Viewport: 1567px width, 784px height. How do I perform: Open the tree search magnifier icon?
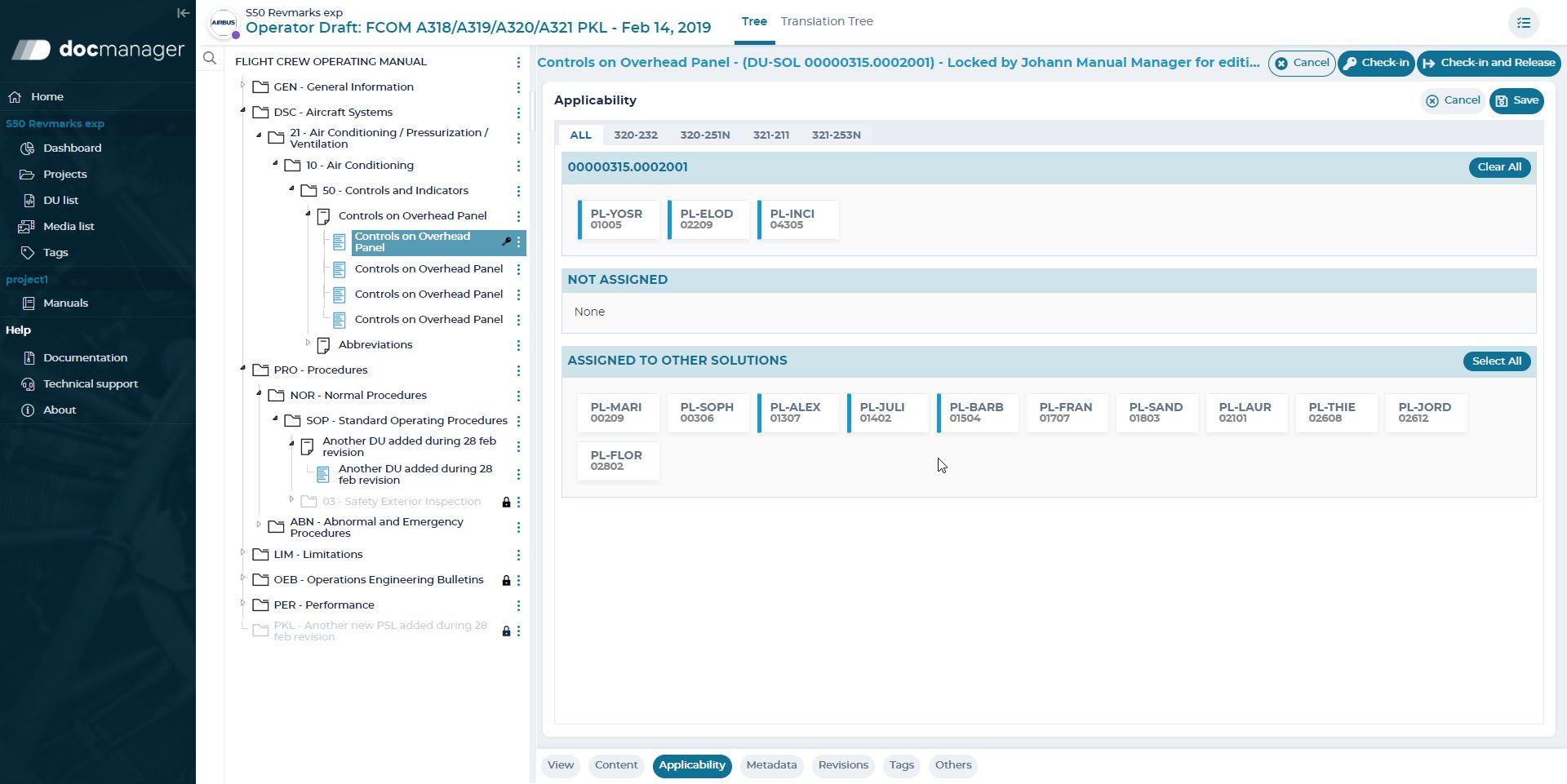pos(210,58)
